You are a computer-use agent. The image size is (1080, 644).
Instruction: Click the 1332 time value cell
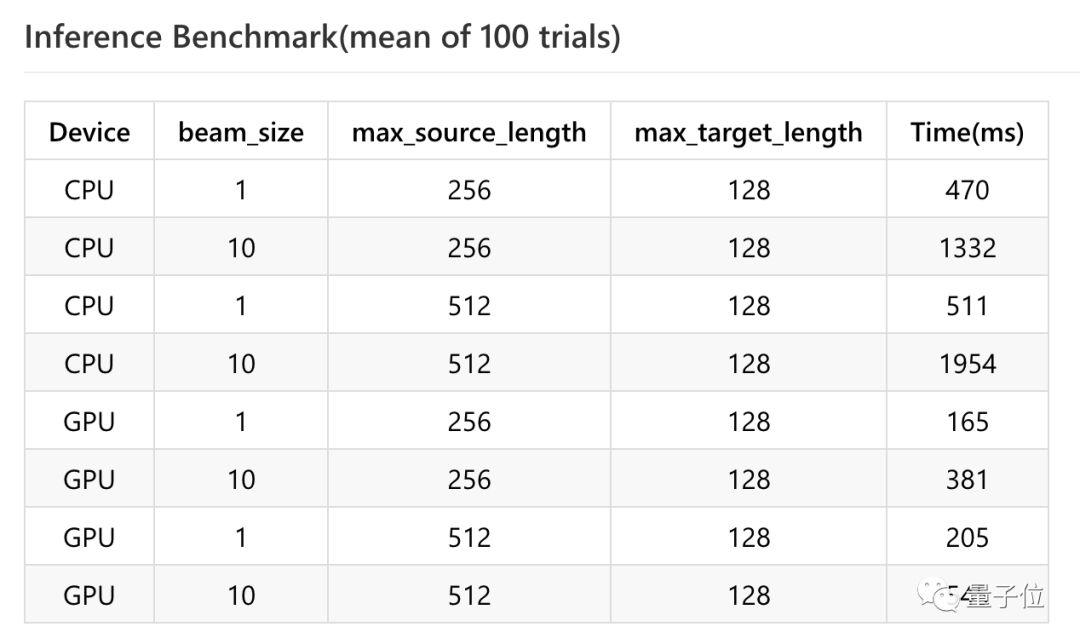point(967,247)
